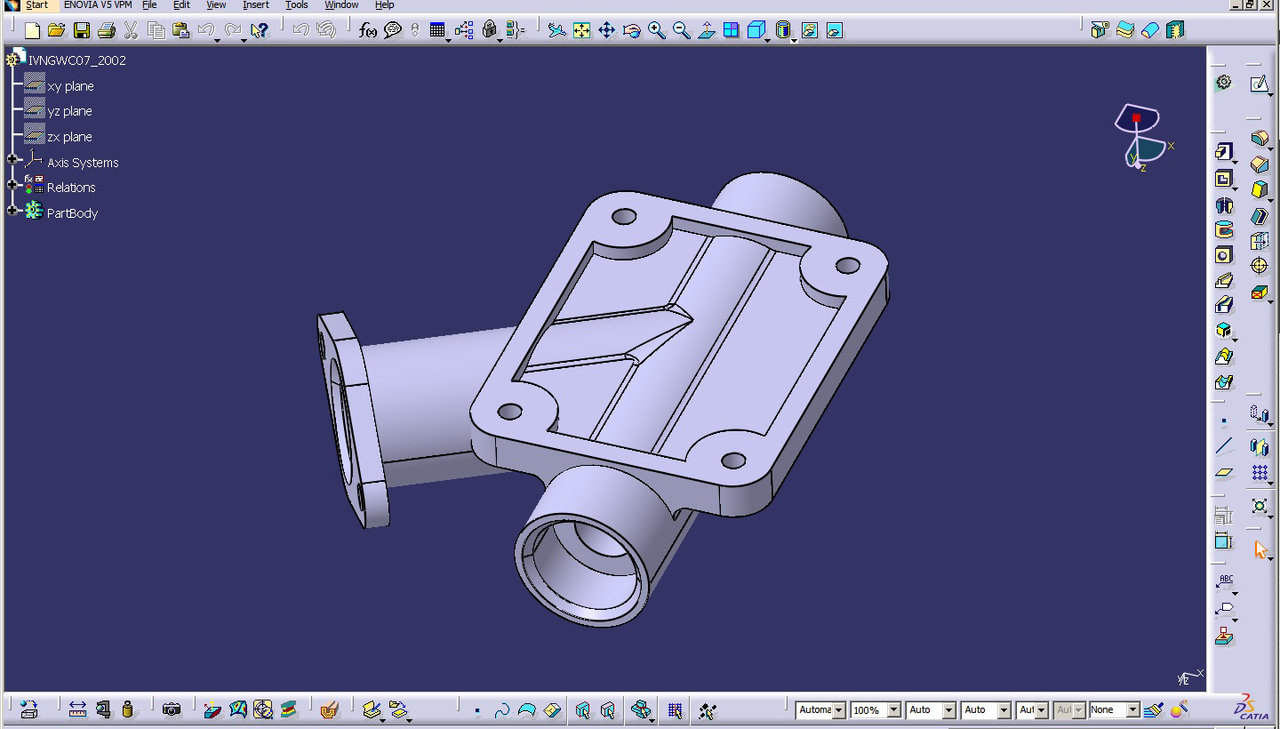This screenshot has width=1280, height=729.
Task: Open the Design Table icon
Action: (x=437, y=30)
